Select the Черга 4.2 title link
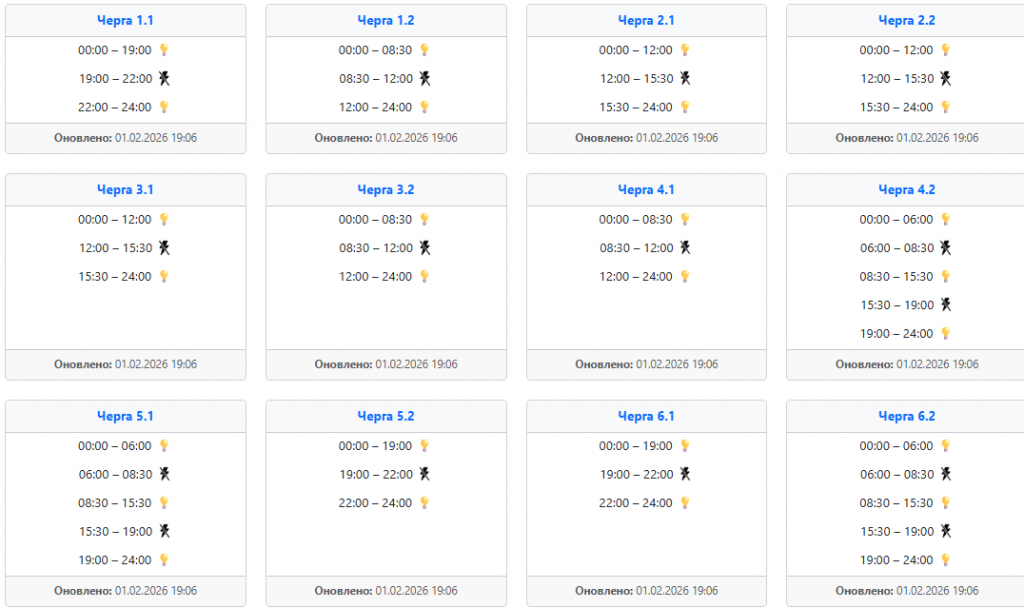The width and height of the screenshot is (1024, 608). pyautogui.click(x=906, y=189)
